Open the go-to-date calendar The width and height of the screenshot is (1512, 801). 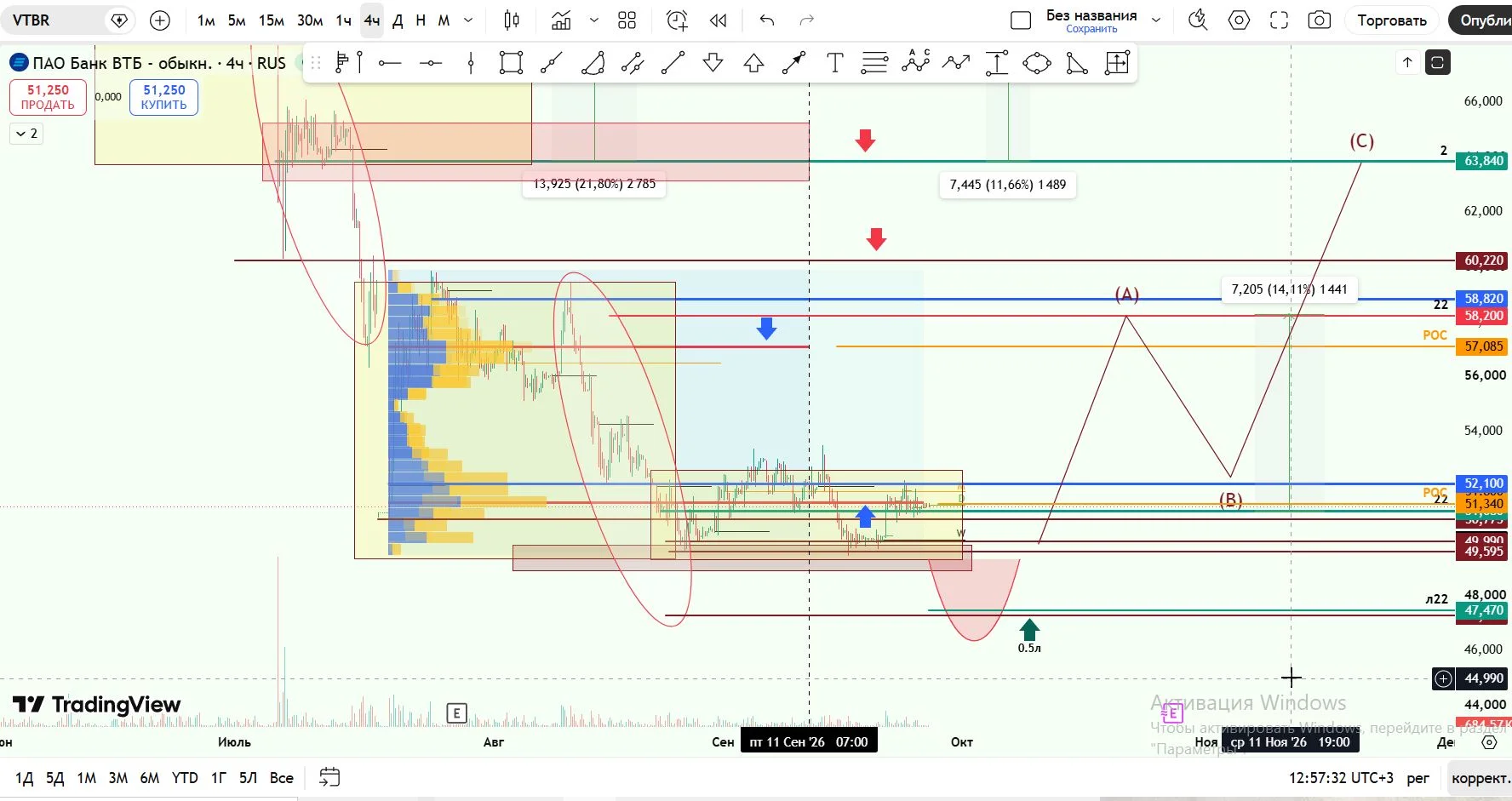pyautogui.click(x=329, y=777)
